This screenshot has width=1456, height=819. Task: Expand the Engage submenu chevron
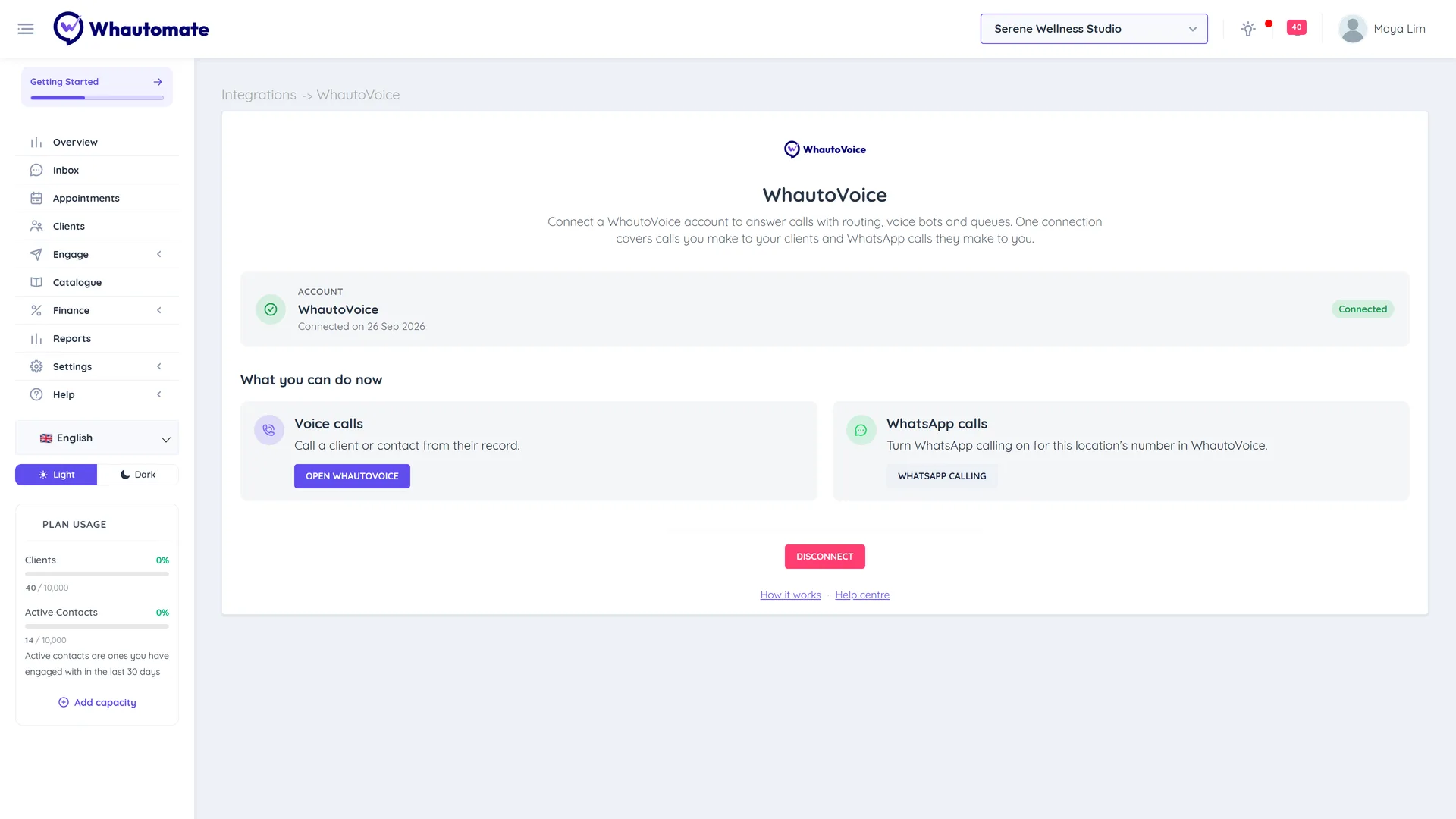pyautogui.click(x=159, y=254)
